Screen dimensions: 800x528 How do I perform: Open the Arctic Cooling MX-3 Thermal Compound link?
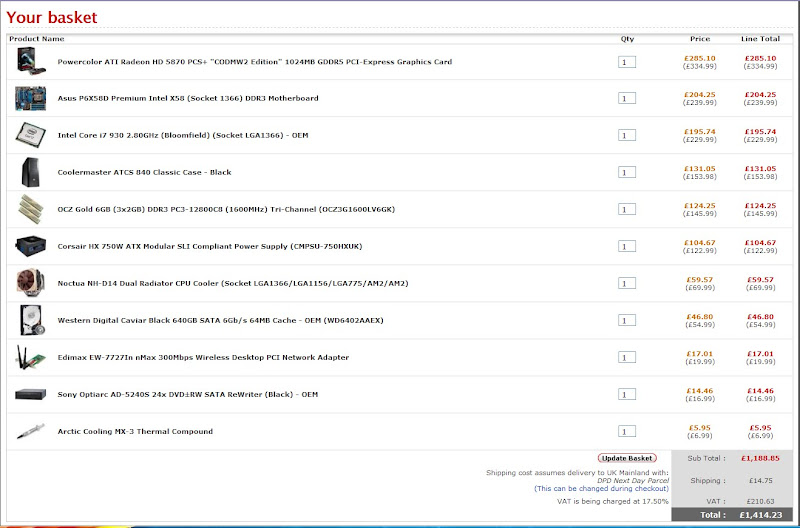click(x=135, y=432)
